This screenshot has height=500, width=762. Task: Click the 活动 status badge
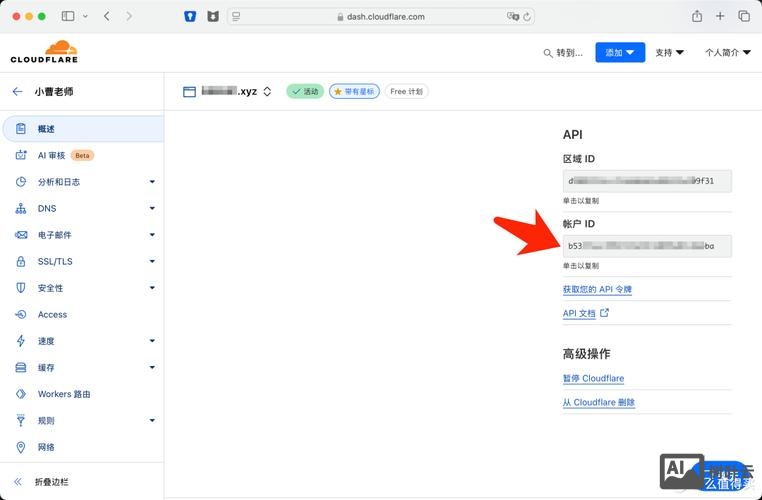point(305,91)
